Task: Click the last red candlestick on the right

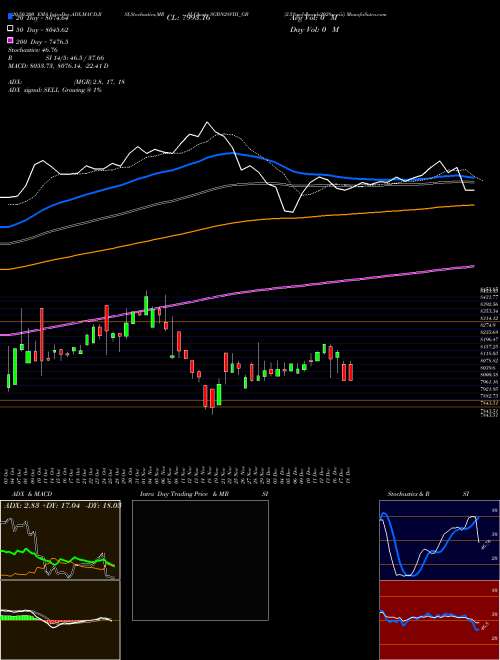Action: (x=350, y=372)
